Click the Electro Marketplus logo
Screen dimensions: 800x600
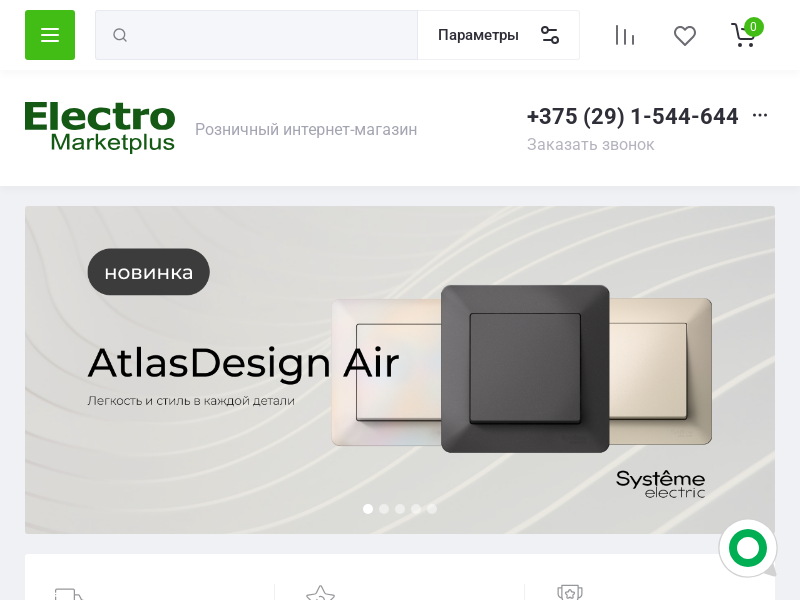pyautogui.click(x=100, y=127)
